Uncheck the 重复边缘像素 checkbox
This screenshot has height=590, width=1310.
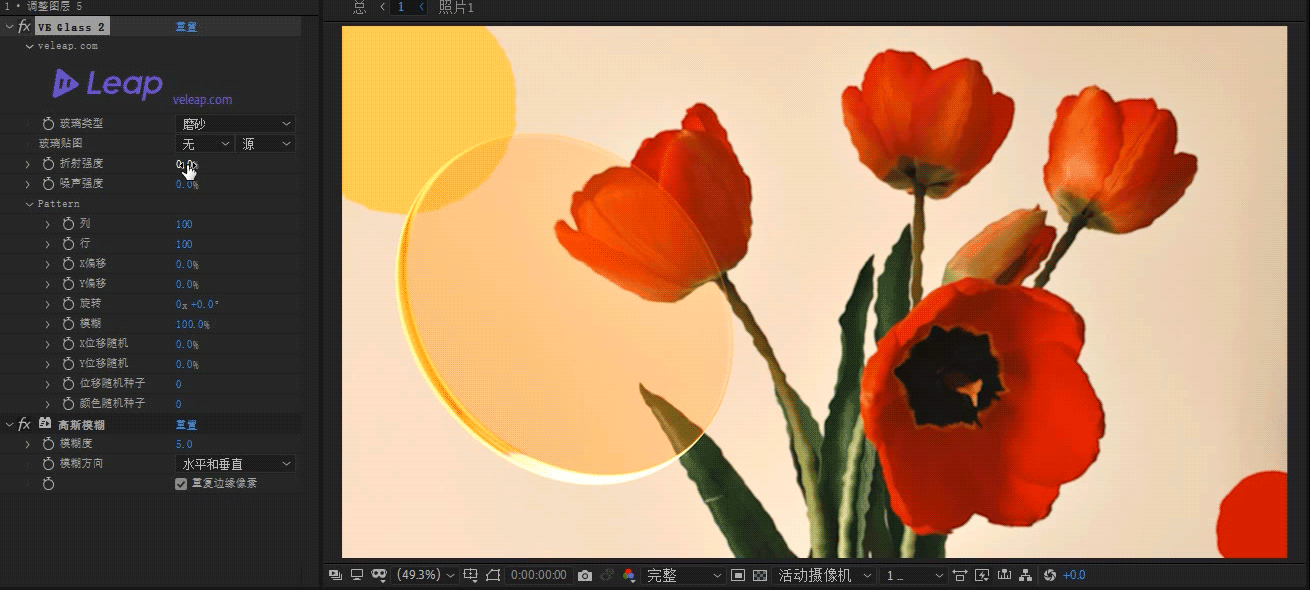(x=181, y=484)
